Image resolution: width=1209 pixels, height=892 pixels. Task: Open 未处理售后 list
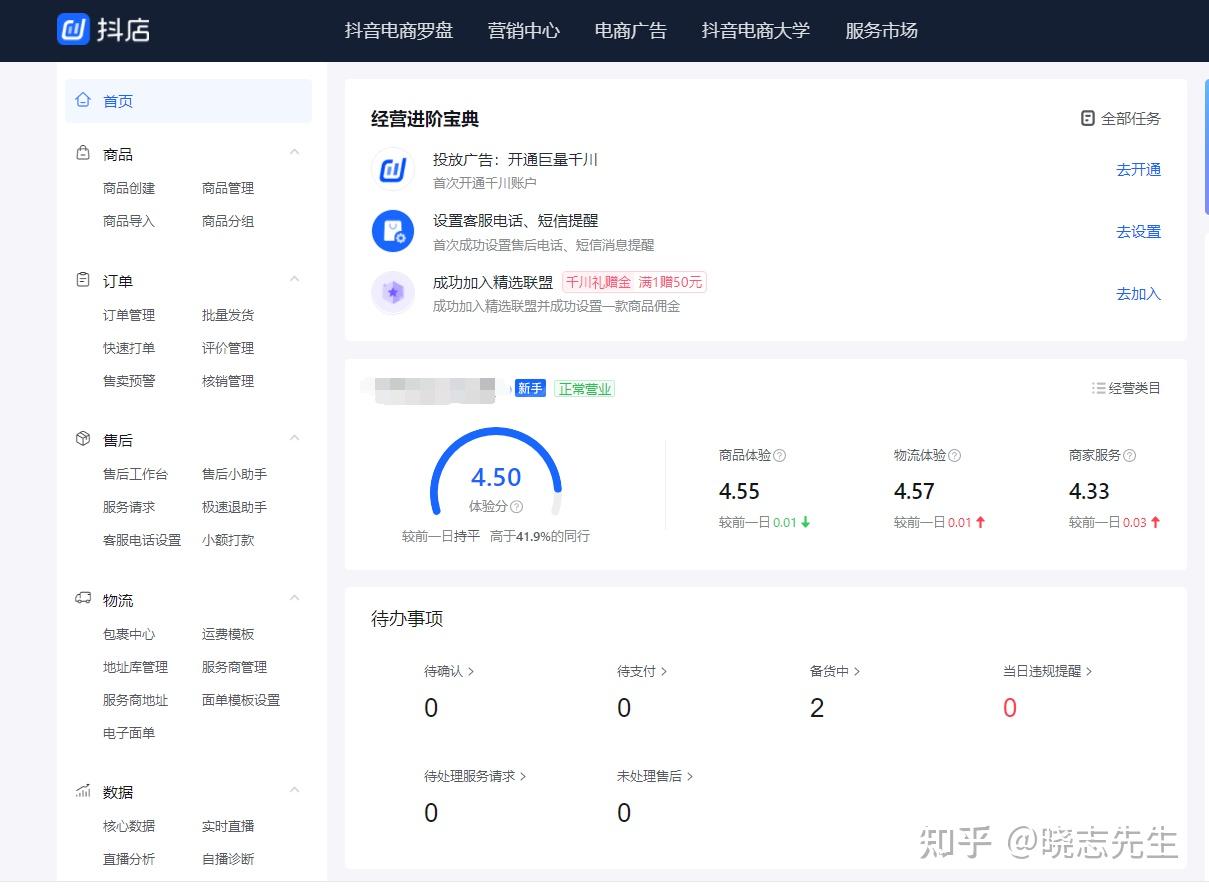[655, 776]
